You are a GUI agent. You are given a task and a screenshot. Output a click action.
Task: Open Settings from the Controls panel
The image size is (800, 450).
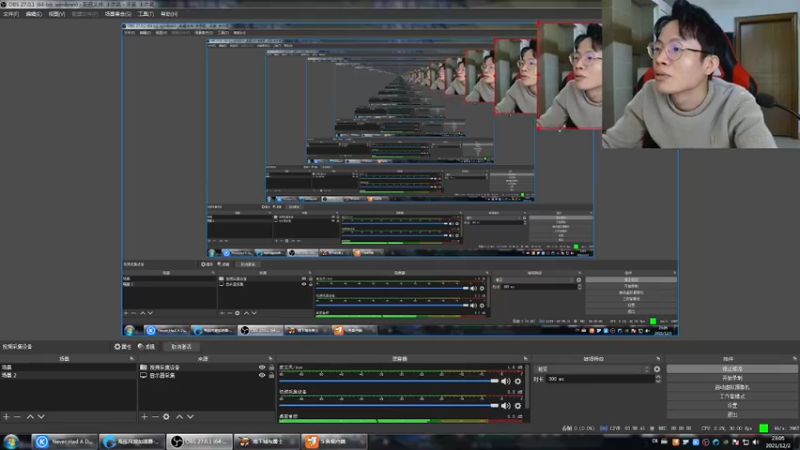pos(732,405)
